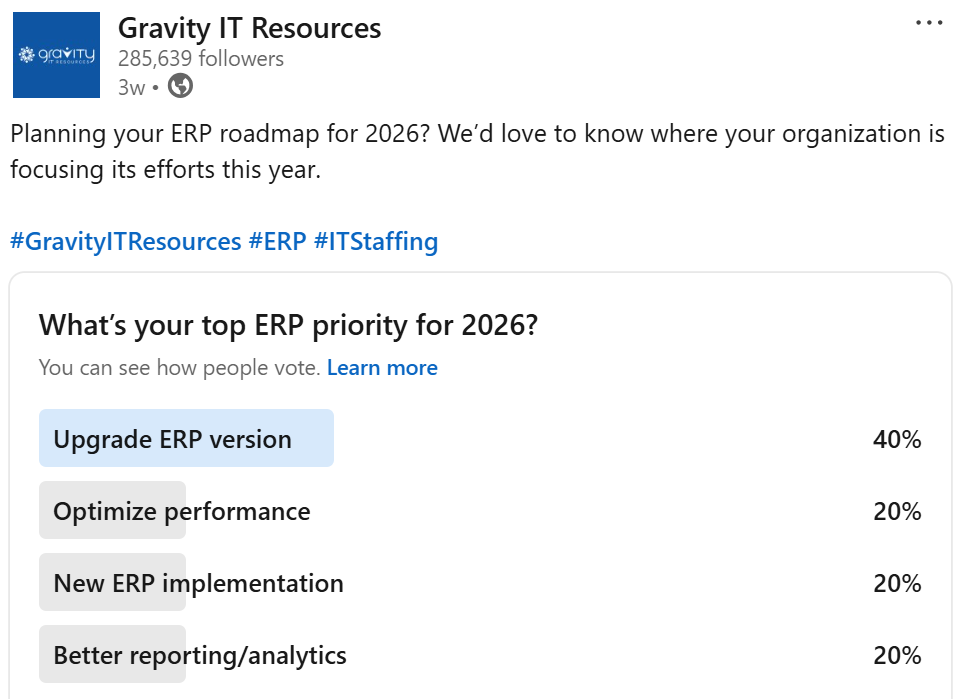Follow the #ERP hashtag link
Viewport: 970px width, 699px height.
coord(277,241)
